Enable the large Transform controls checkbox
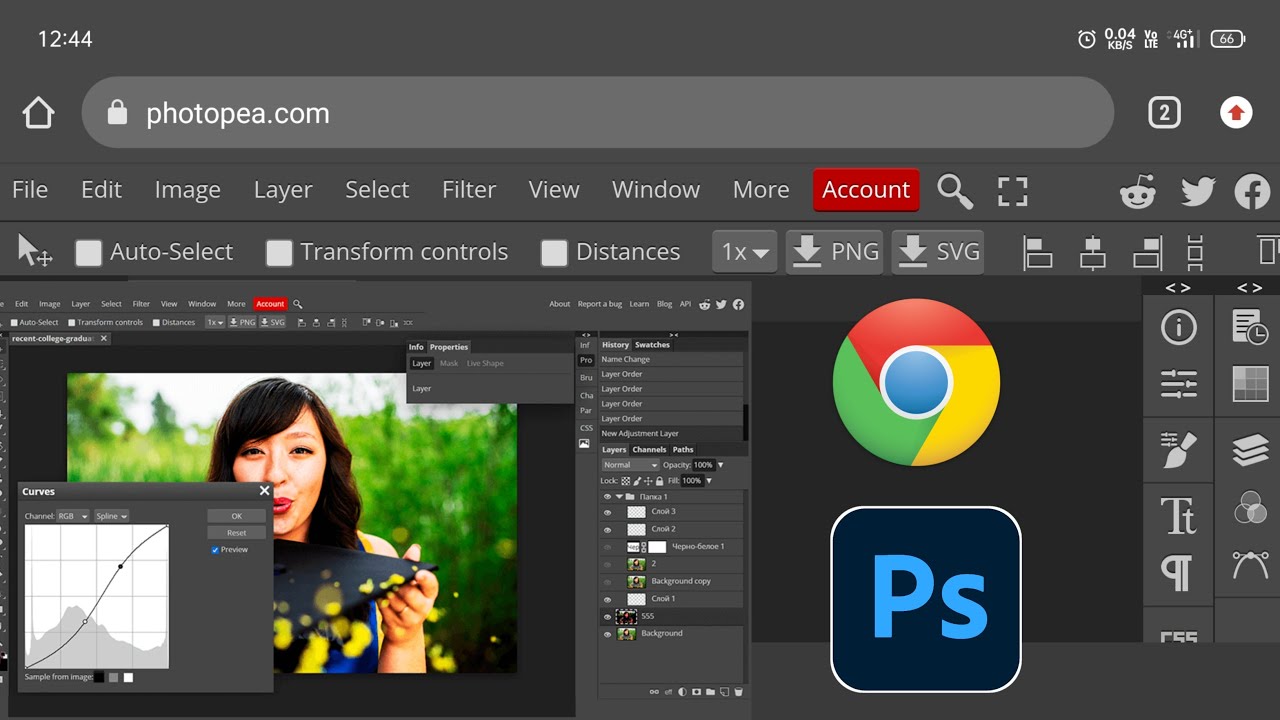 (279, 253)
